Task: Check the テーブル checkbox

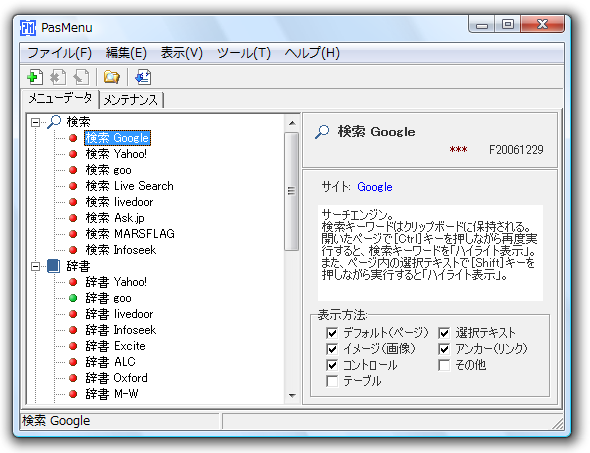Action: [332, 381]
